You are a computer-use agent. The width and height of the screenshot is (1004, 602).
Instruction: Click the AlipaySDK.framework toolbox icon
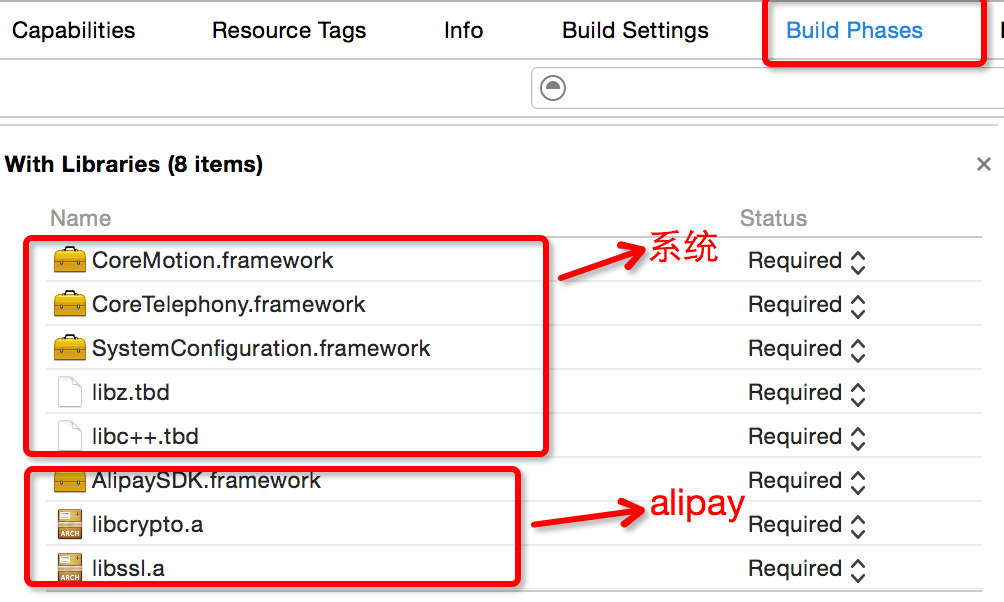[69, 481]
